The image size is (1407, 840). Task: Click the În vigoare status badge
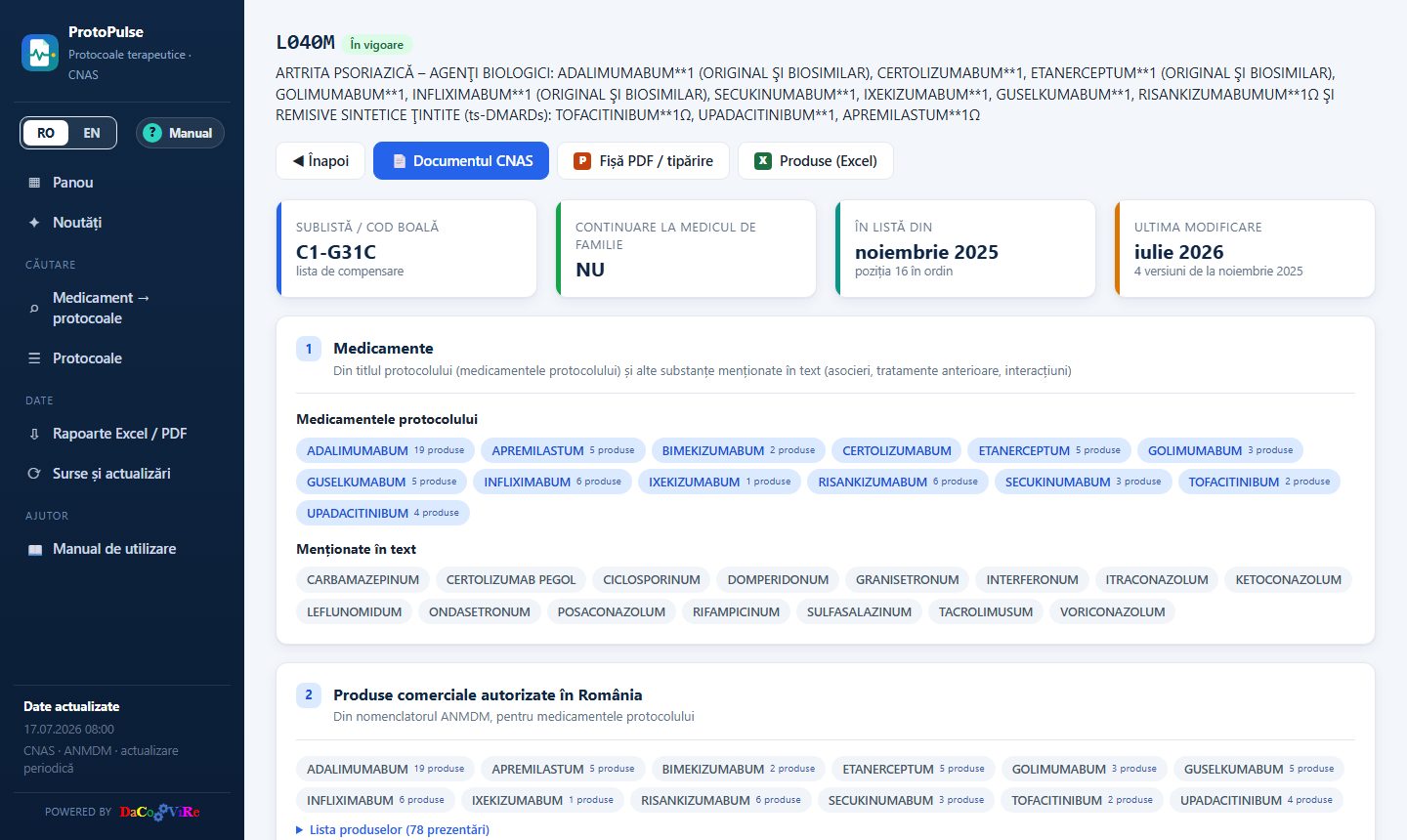pos(377,45)
